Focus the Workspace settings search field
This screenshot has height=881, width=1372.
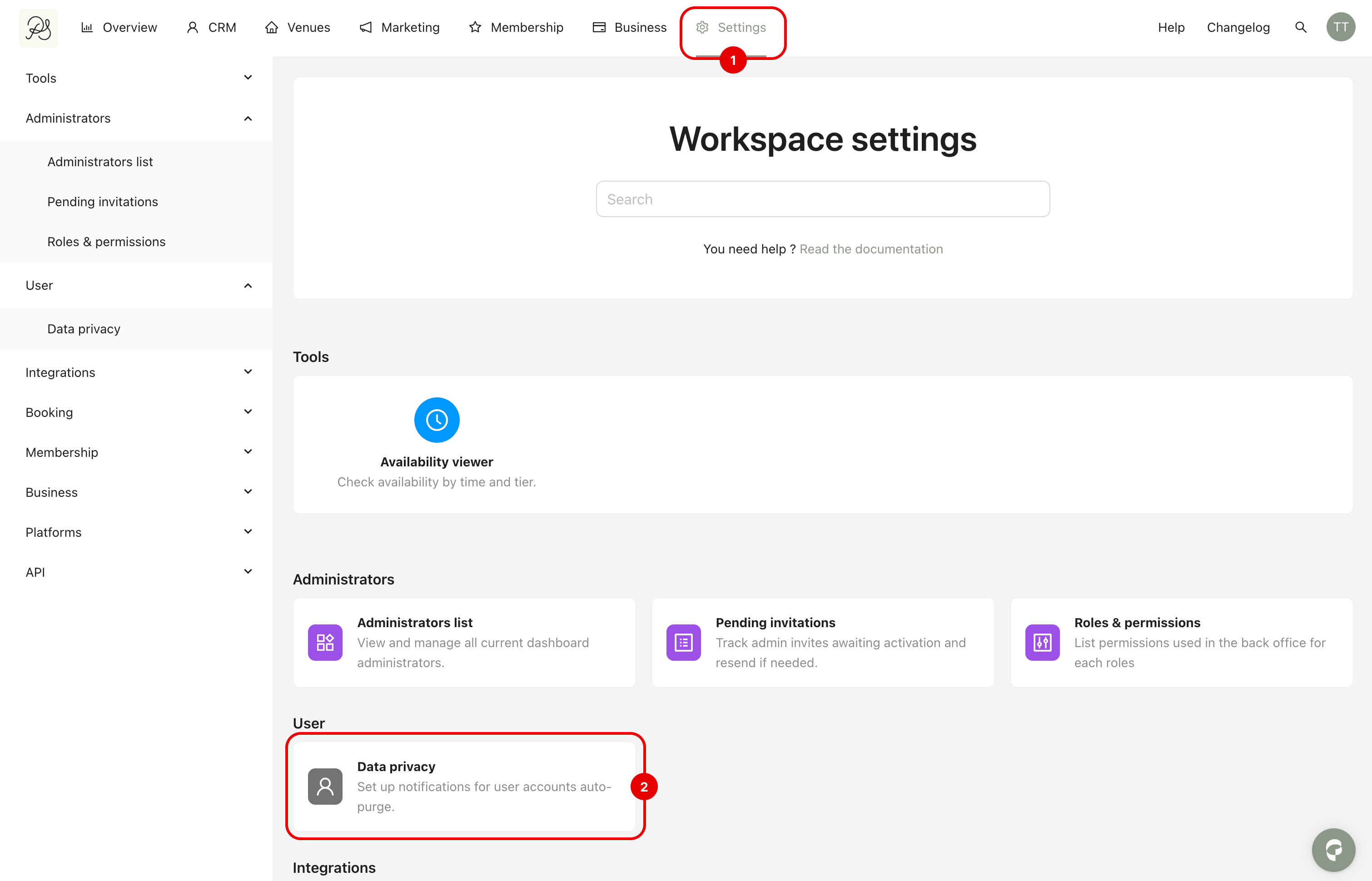[823, 199]
